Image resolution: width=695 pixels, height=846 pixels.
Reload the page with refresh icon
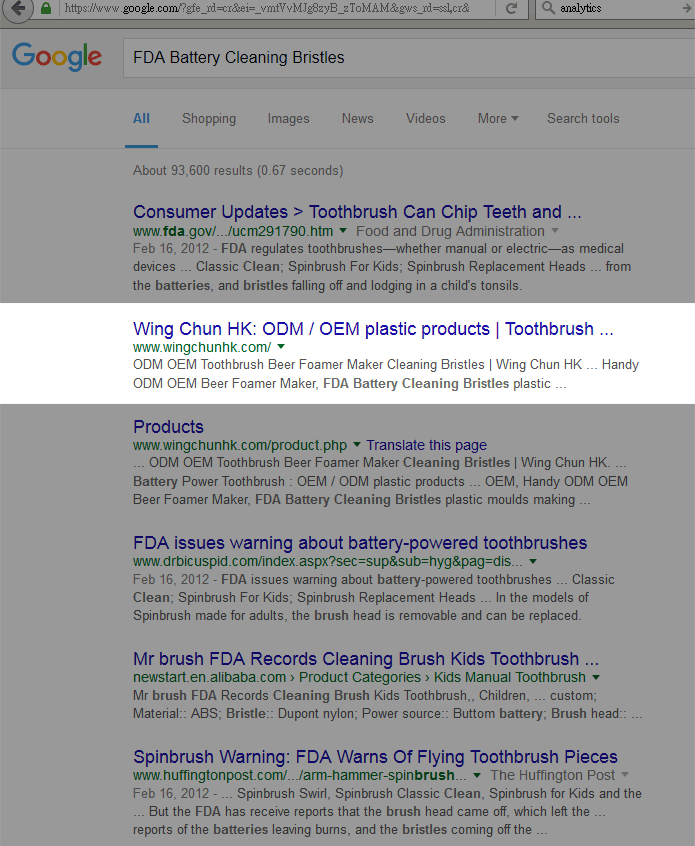pyautogui.click(x=512, y=8)
